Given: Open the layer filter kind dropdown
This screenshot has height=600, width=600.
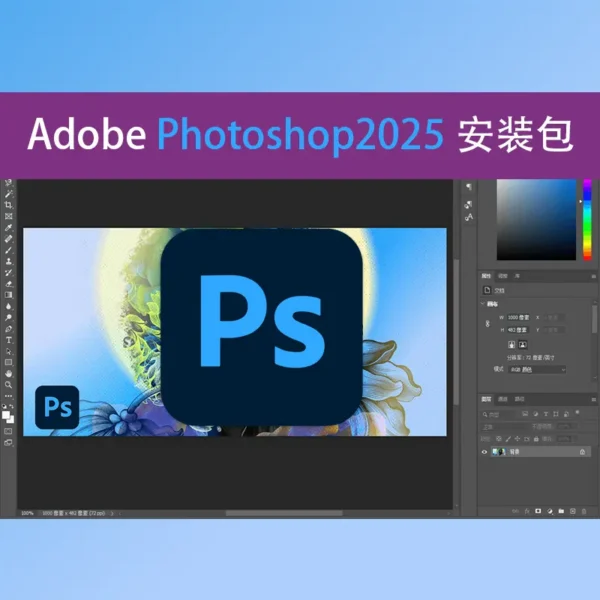Looking at the screenshot, I should pos(499,414).
